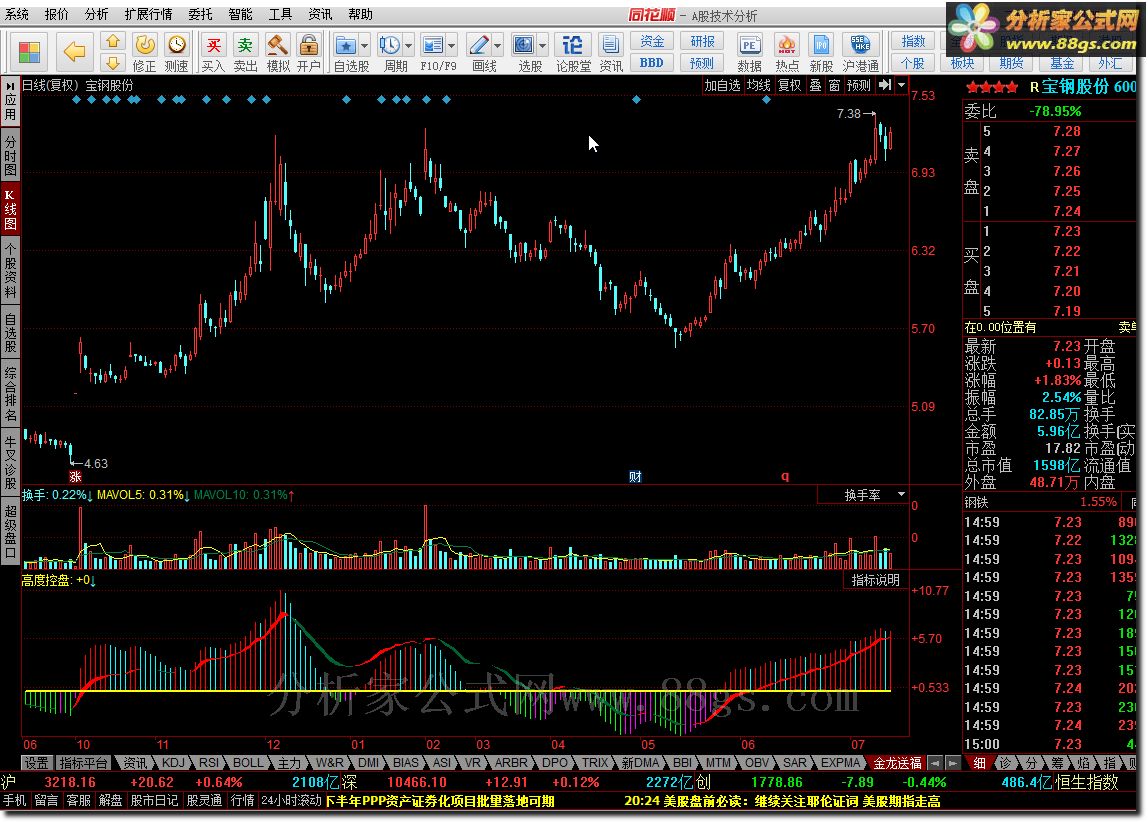
Task: Open the 沪港通 SSE HKE icon
Action: (860, 45)
